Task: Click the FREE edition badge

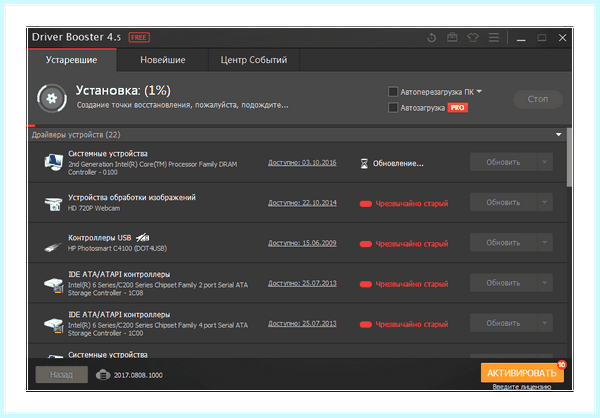Action: (139, 38)
